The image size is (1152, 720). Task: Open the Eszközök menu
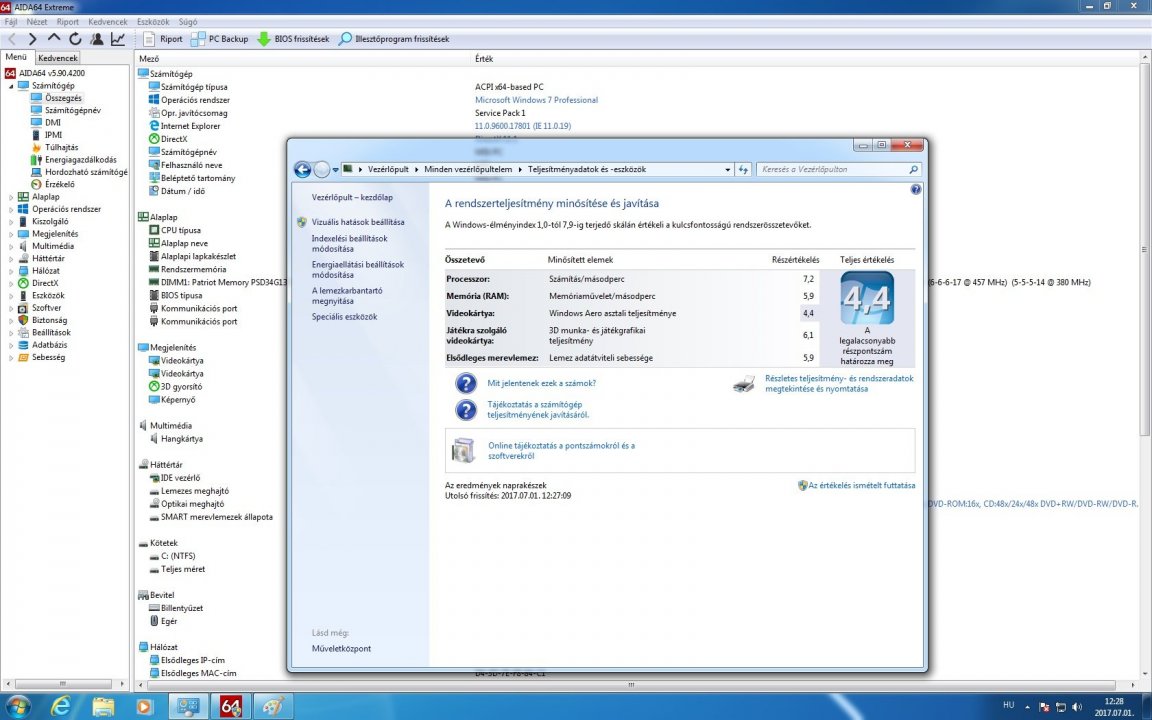coord(153,22)
